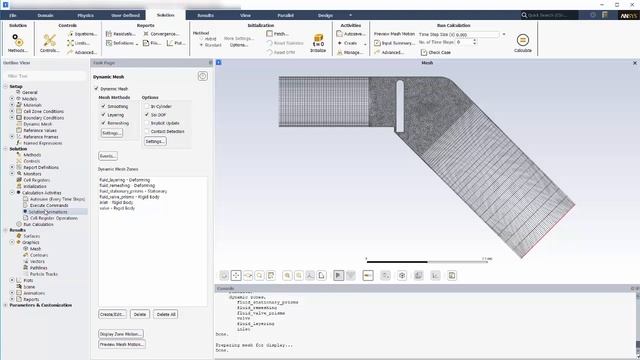Image resolution: width=640 pixels, height=360 pixels.
Task: Open Plot icon in Reports group
Action: click(176, 43)
